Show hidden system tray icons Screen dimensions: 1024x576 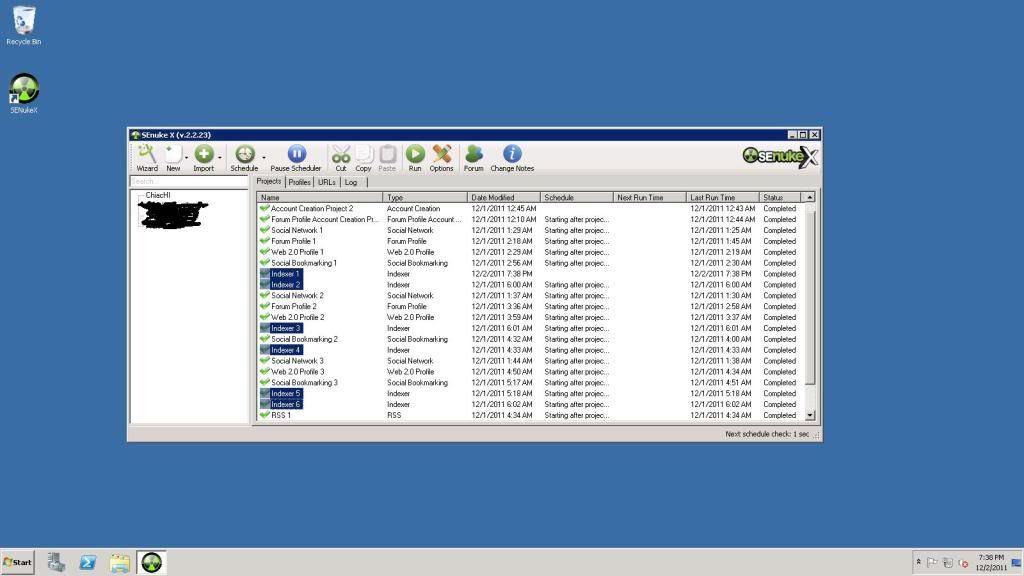tap(918, 562)
